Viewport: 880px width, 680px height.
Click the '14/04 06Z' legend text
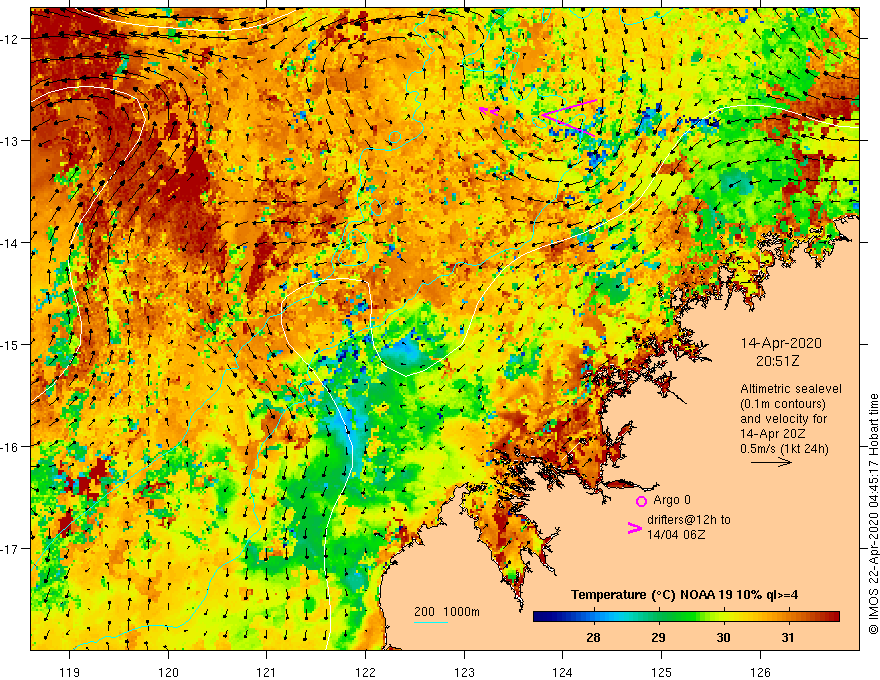pyautogui.click(x=676, y=534)
